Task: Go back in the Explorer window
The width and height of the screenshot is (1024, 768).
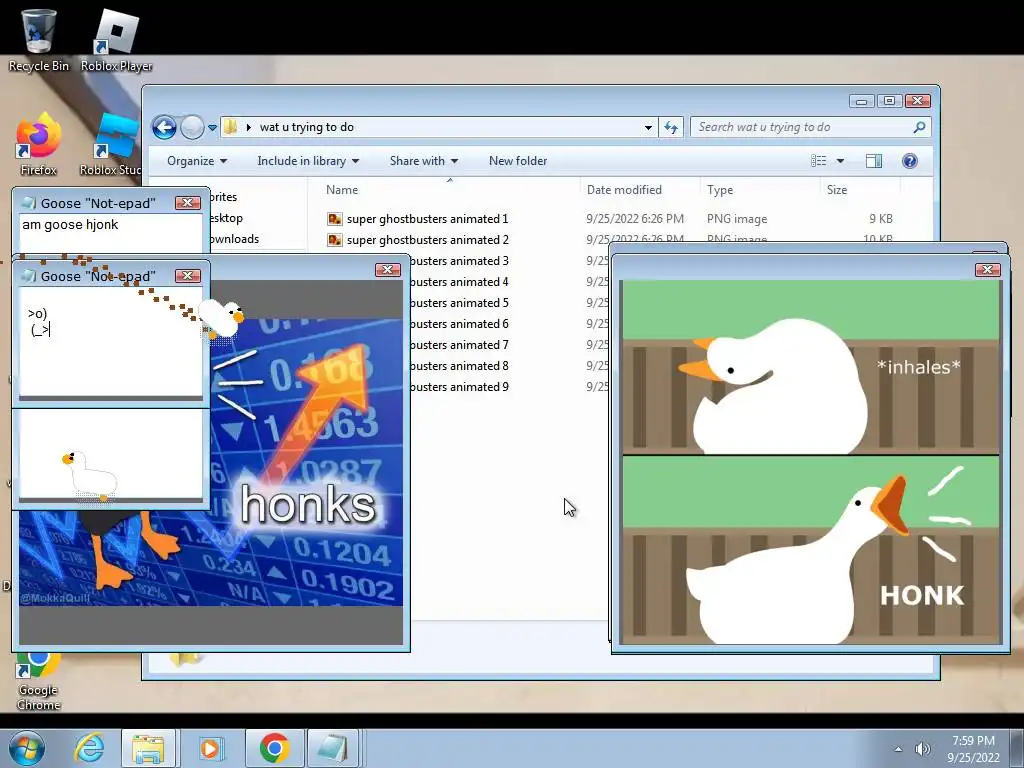Action: [x=164, y=127]
